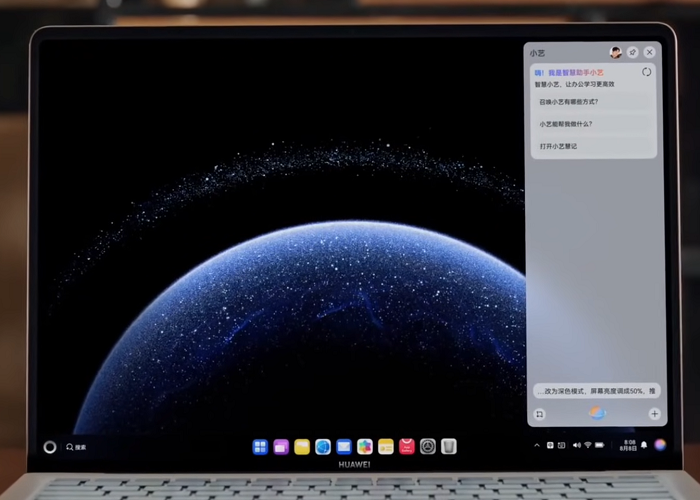Open the purple window app in dock
This screenshot has height=500, width=700.
coord(281,446)
